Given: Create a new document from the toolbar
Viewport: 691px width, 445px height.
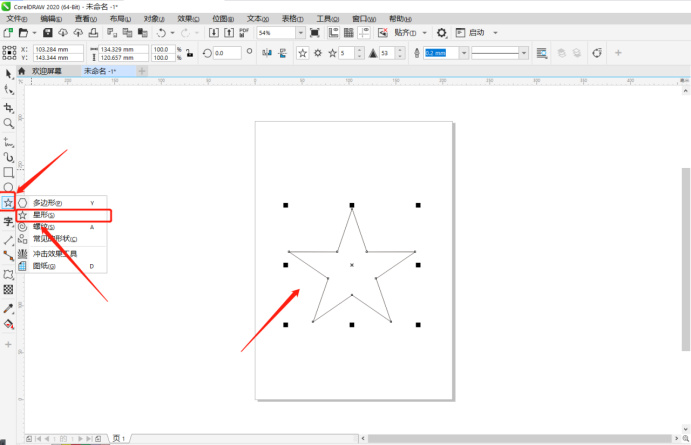Looking at the screenshot, I should click(x=8, y=33).
